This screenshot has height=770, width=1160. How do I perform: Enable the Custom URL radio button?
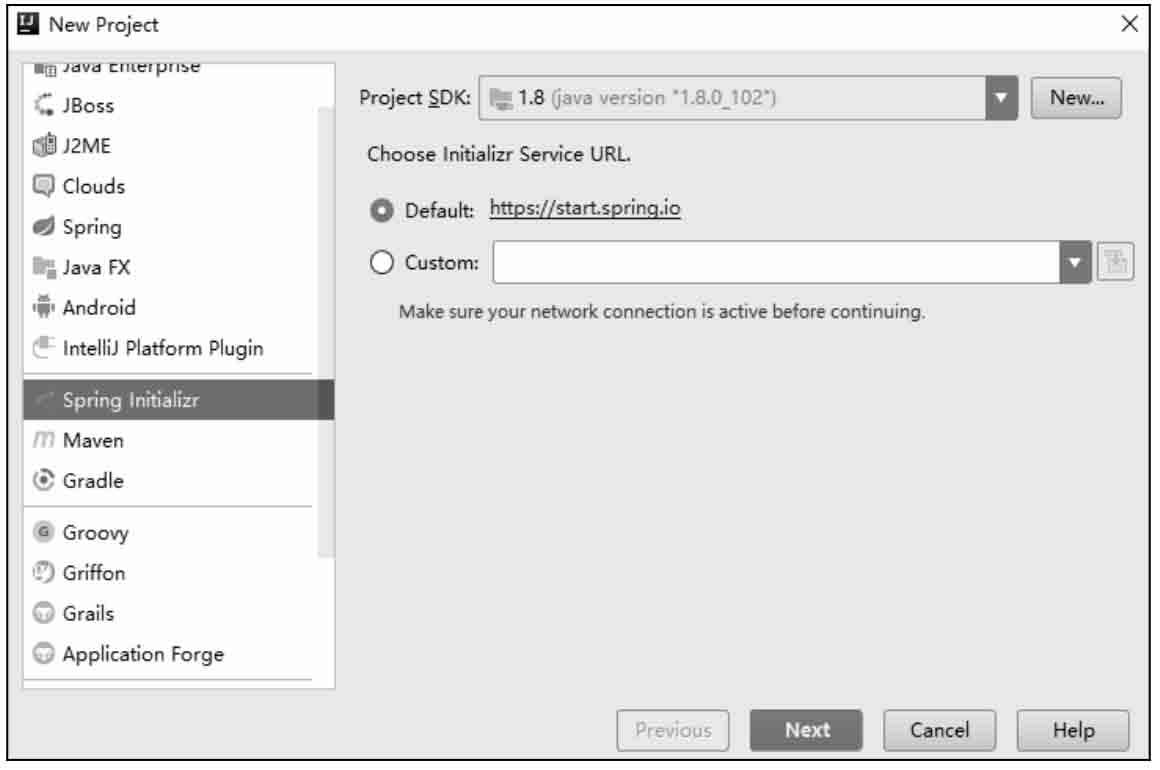(x=381, y=263)
